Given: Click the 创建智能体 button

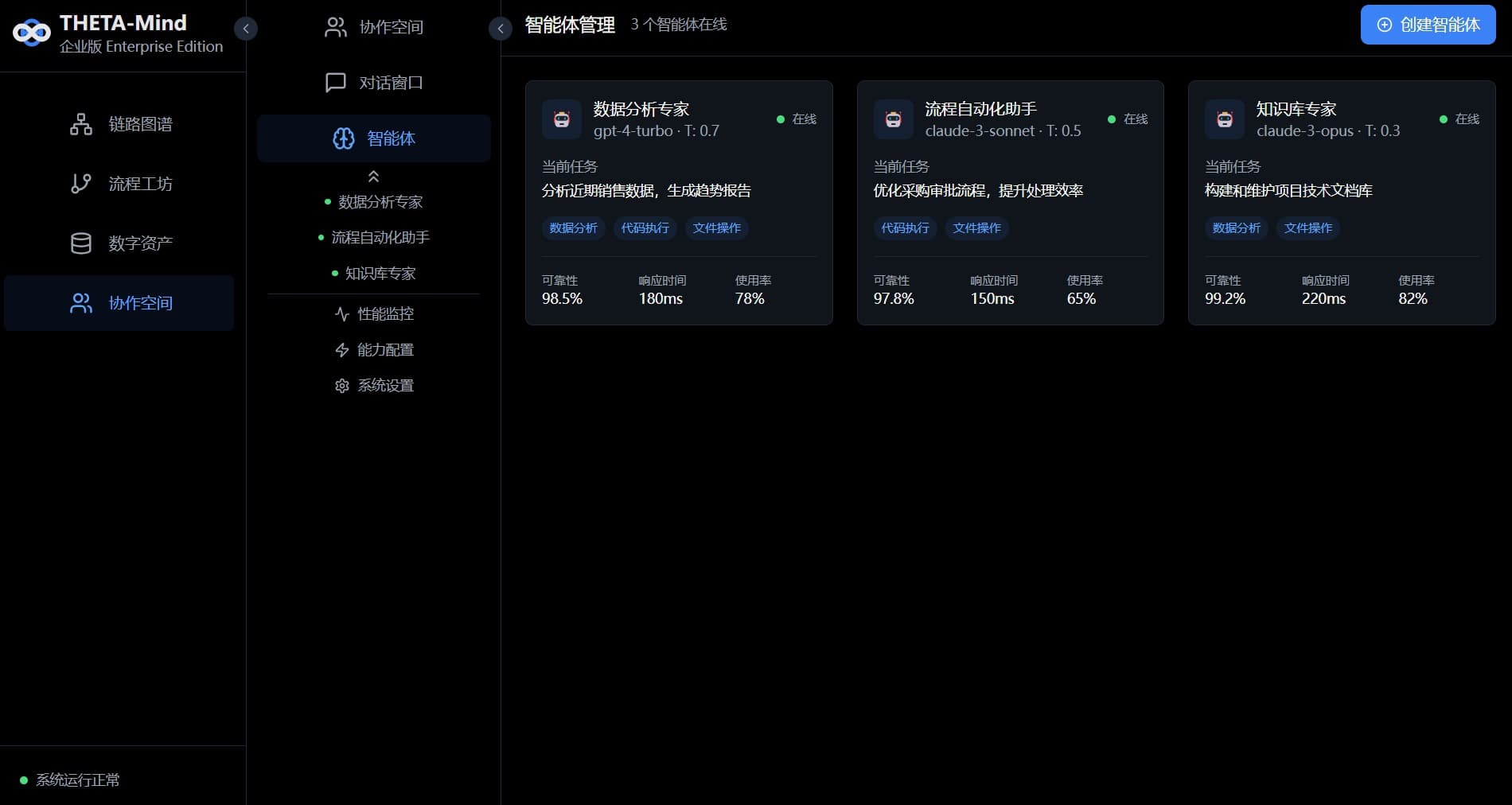Looking at the screenshot, I should (x=1428, y=25).
